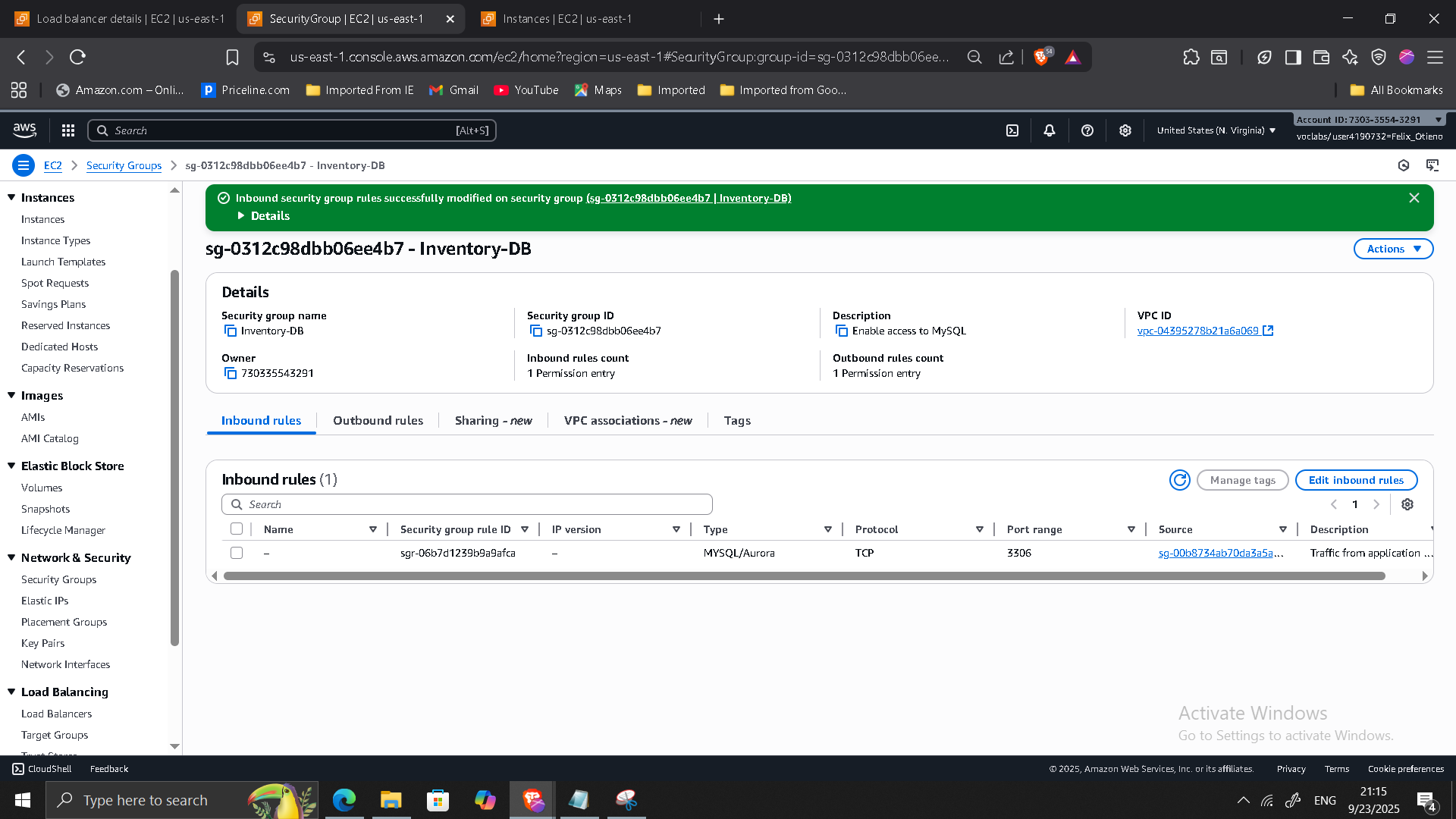Open the N. Virginia region selector
The height and width of the screenshot is (819, 1456).
click(x=1216, y=130)
